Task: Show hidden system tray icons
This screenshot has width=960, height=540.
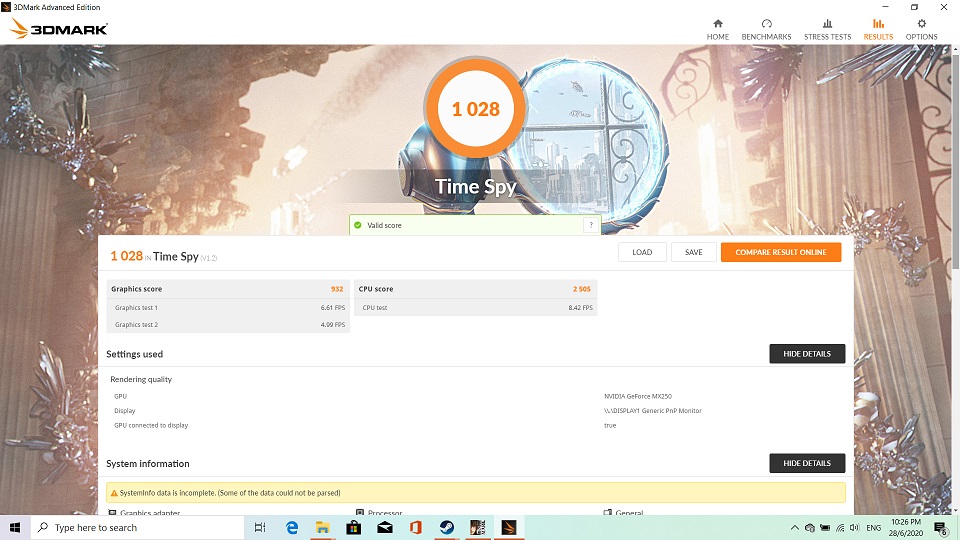Action: pos(794,528)
